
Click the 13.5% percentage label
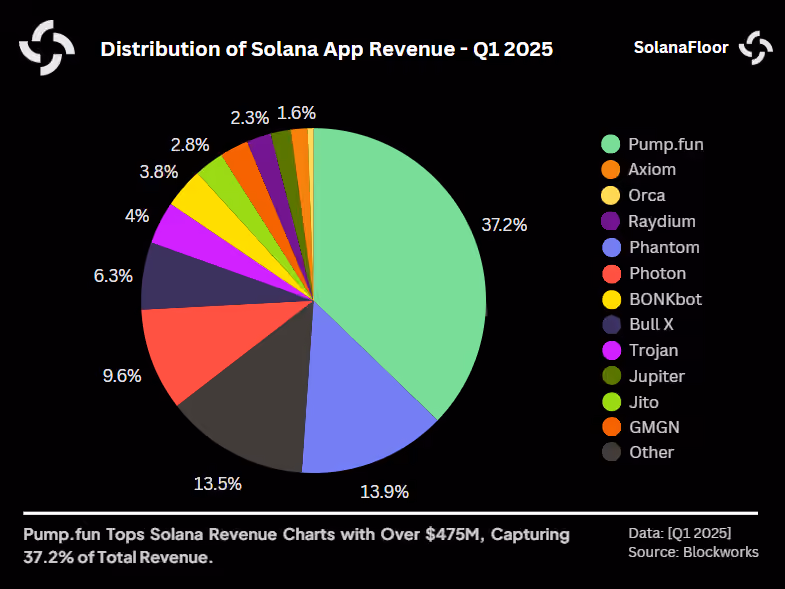click(x=217, y=484)
